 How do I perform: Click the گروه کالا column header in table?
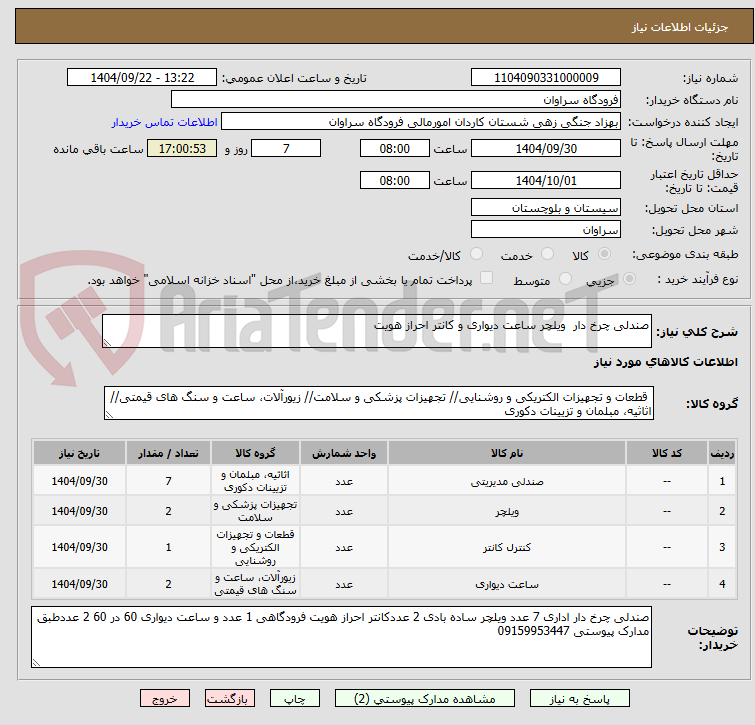(255, 453)
